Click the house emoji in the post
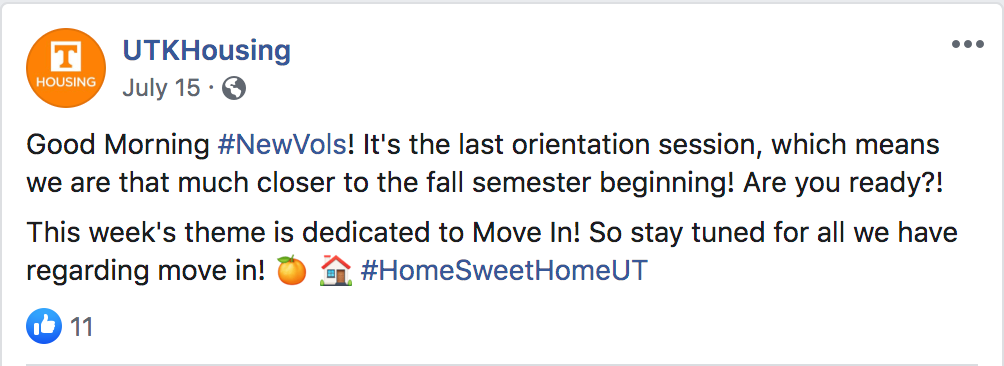The height and width of the screenshot is (366, 1004). [336, 271]
